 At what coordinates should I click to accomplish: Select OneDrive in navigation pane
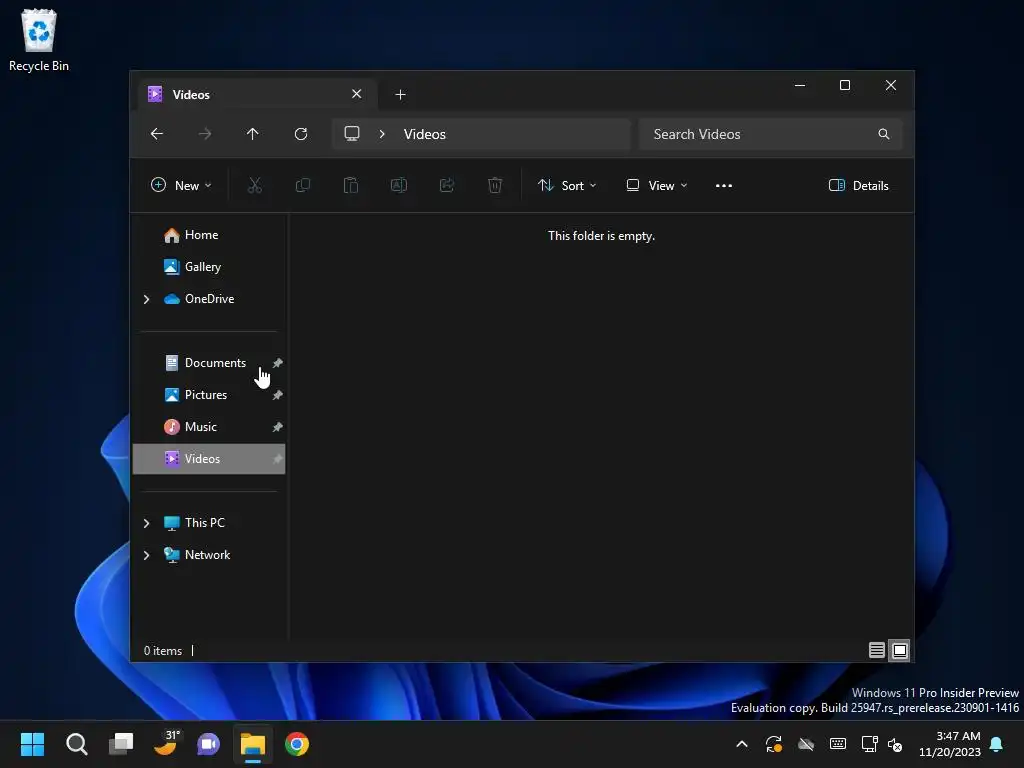pos(209,299)
